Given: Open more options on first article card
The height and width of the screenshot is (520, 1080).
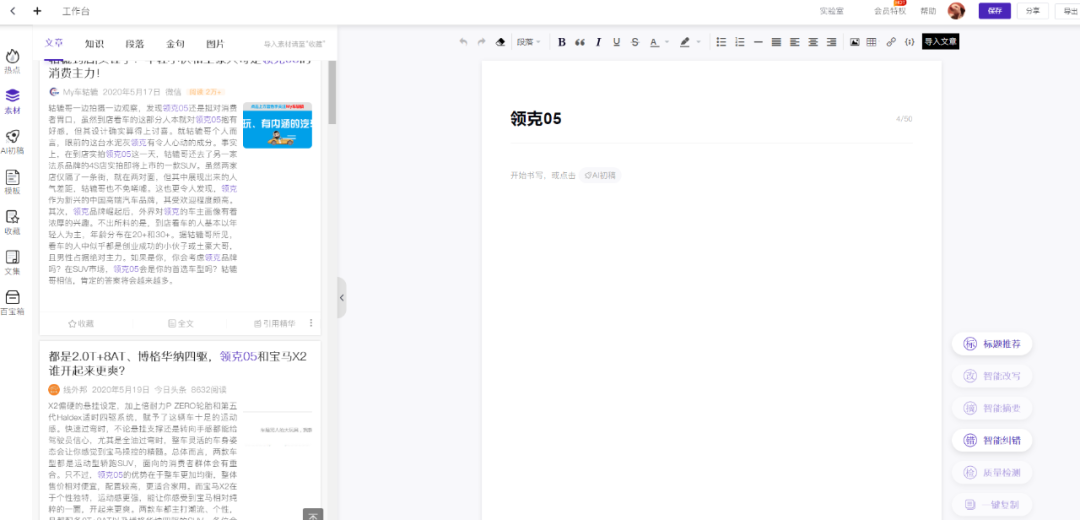Looking at the screenshot, I should pyautogui.click(x=311, y=323).
